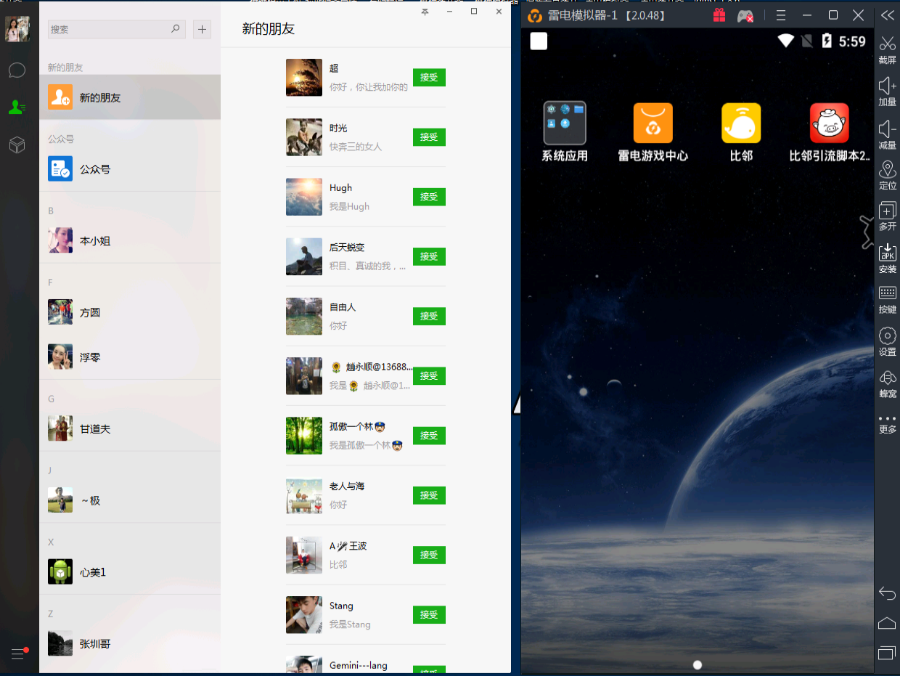Accept friend request from A王波

(x=429, y=555)
